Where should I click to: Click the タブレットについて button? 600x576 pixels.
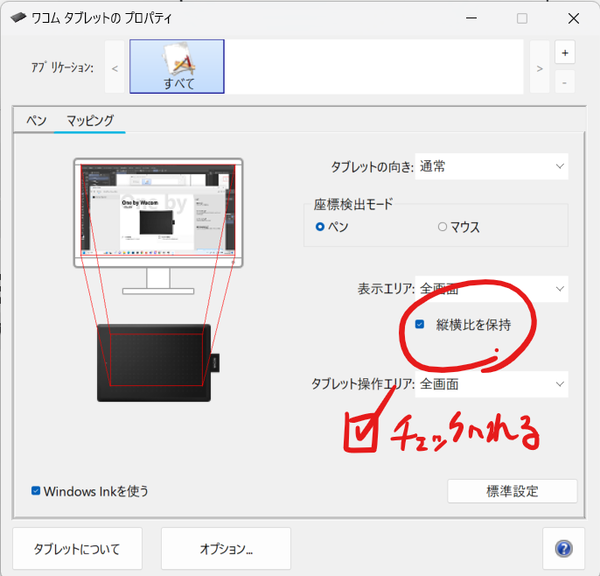pos(77,549)
